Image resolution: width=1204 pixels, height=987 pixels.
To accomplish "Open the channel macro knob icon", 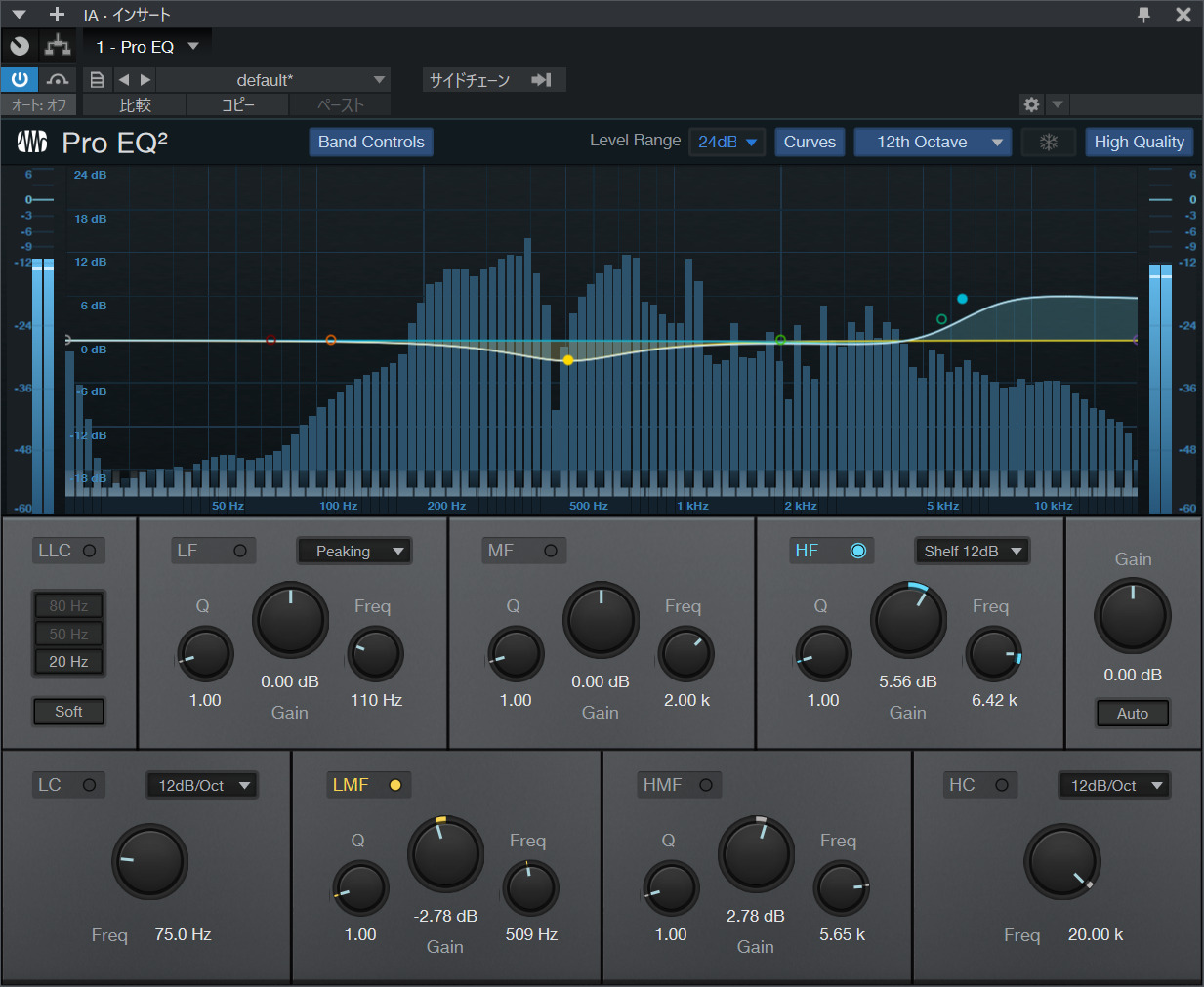I will tap(20, 46).
